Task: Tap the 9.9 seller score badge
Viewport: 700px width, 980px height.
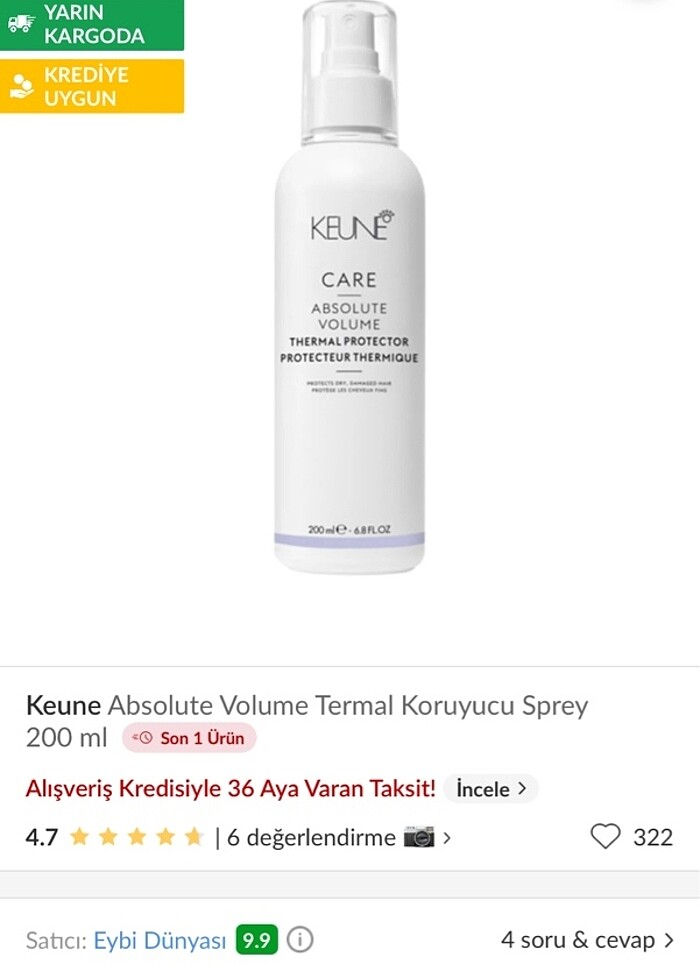Action: (x=256, y=939)
